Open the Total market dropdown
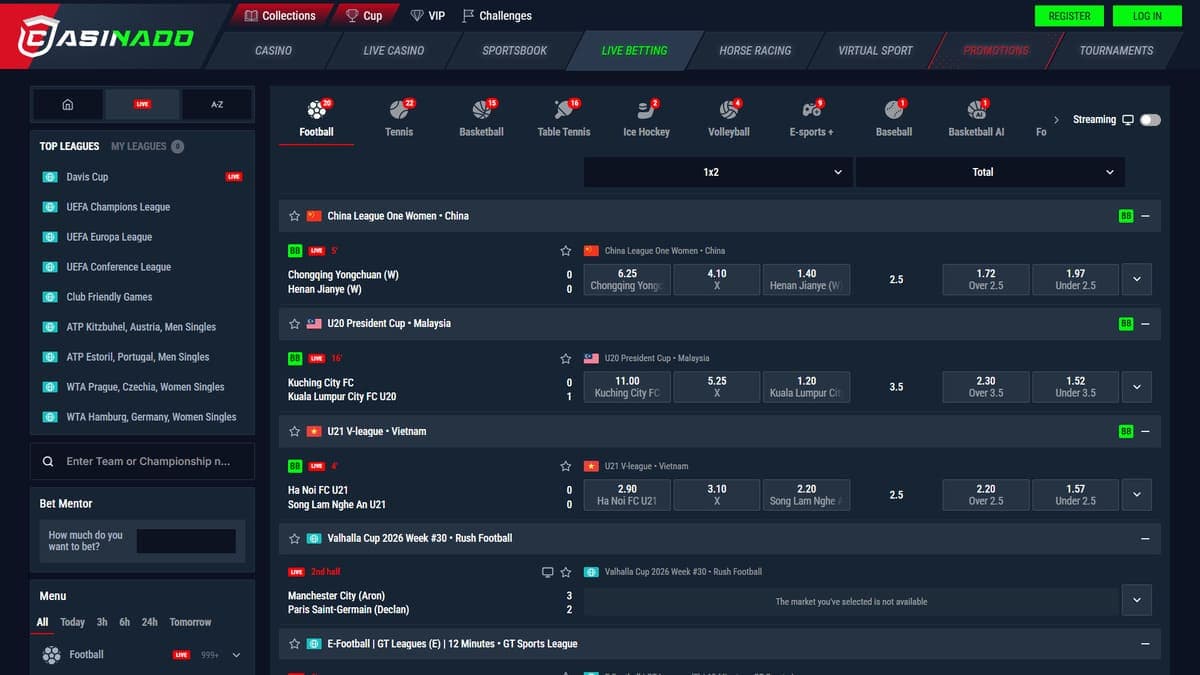 (x=990, y=172)
